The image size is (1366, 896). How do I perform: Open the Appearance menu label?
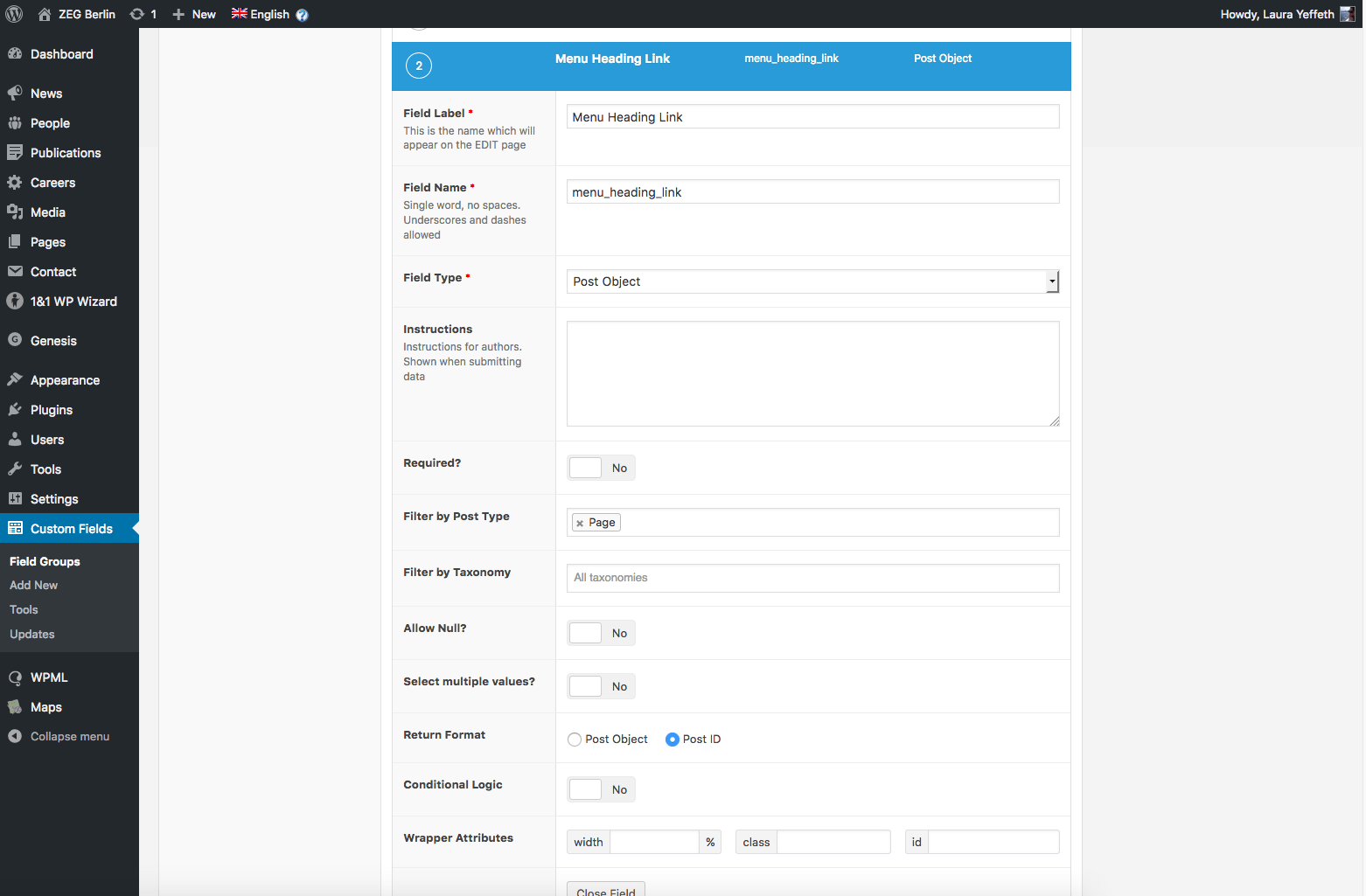[x=65, y=379]
